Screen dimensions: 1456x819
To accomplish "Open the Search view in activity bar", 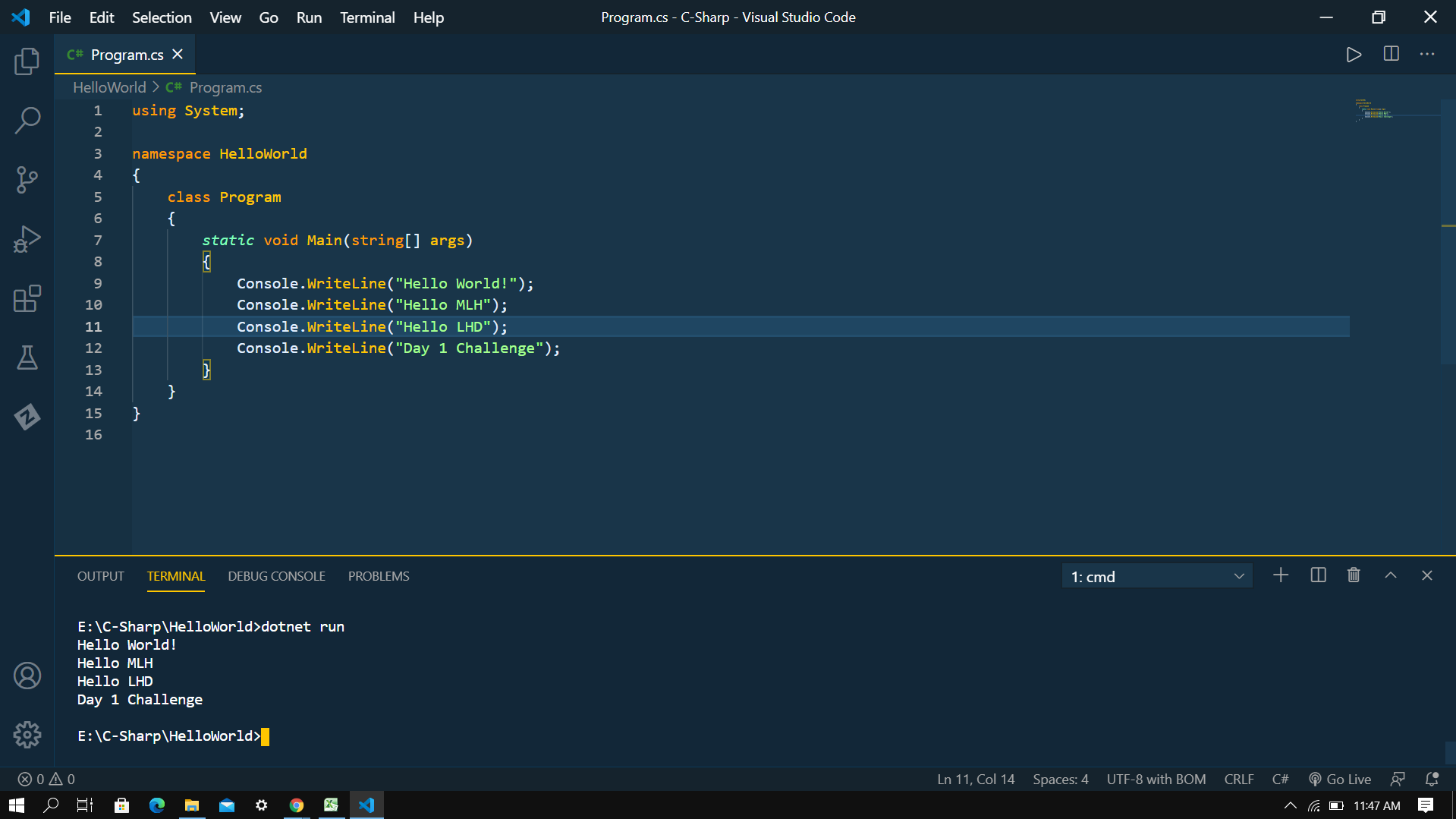I will [x=27, y=120].
